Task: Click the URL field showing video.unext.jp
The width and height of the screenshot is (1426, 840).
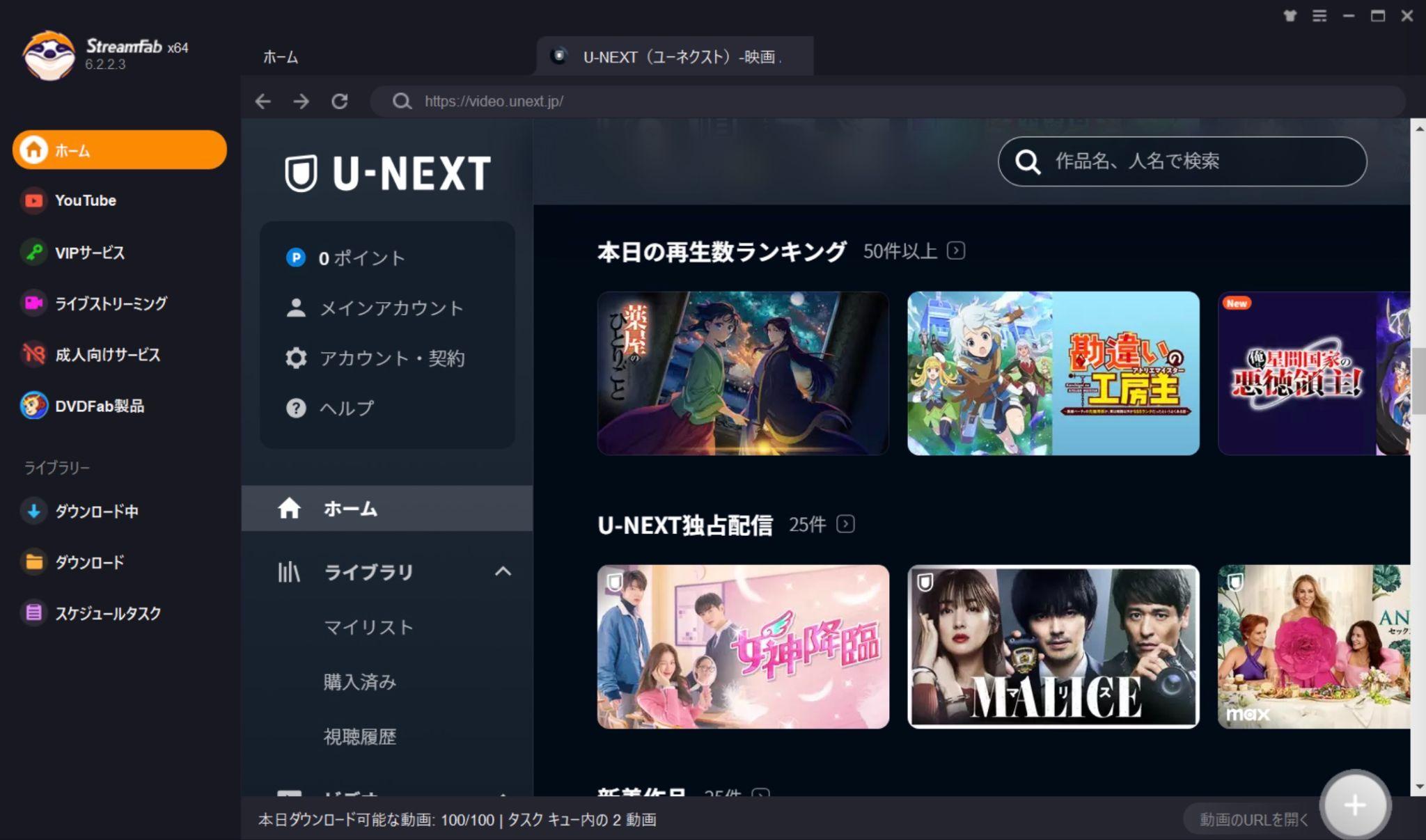Action: pos(888,102)
